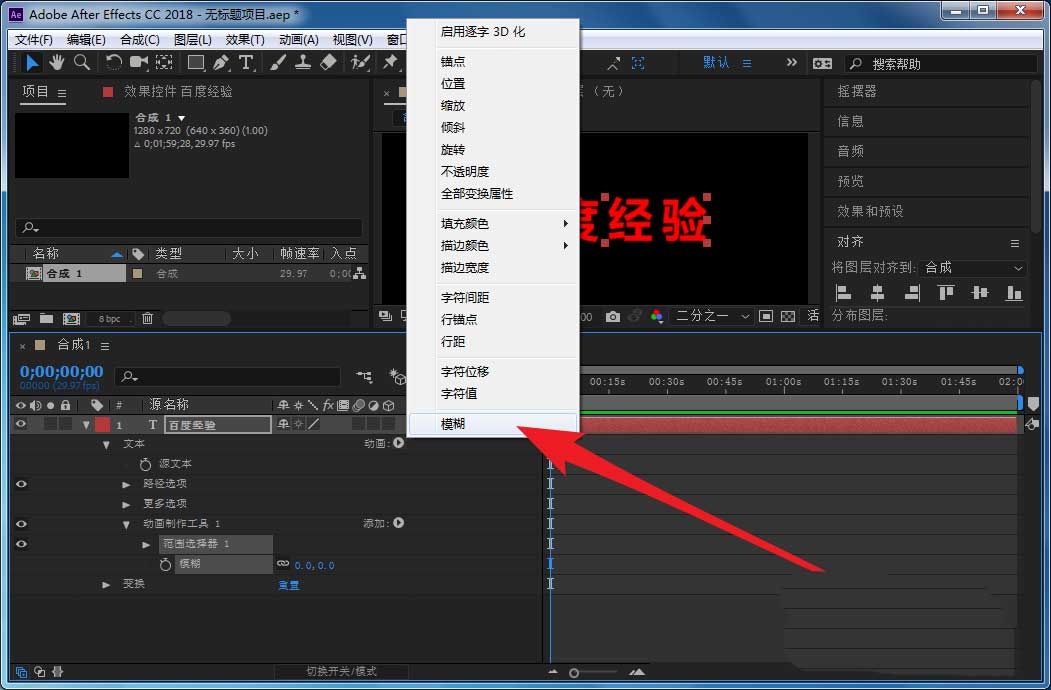Image resolution: width=1051 pixels, height=690 pixels.
Task: Select the Eraser tool
Action: pyautogui.click(x=330, y=63)
